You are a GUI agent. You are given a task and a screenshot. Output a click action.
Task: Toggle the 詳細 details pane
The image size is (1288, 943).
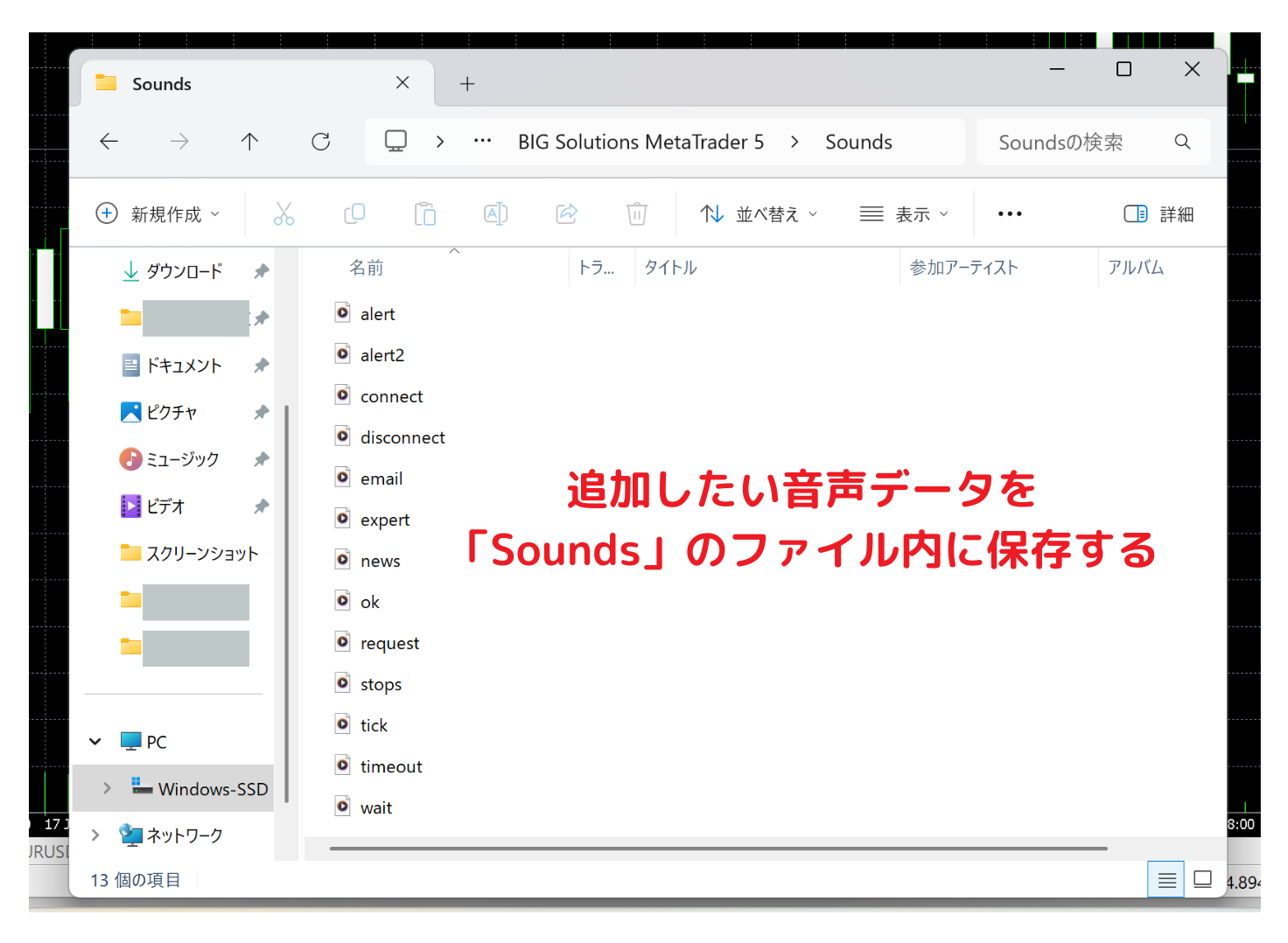(x=1158, y=213)
